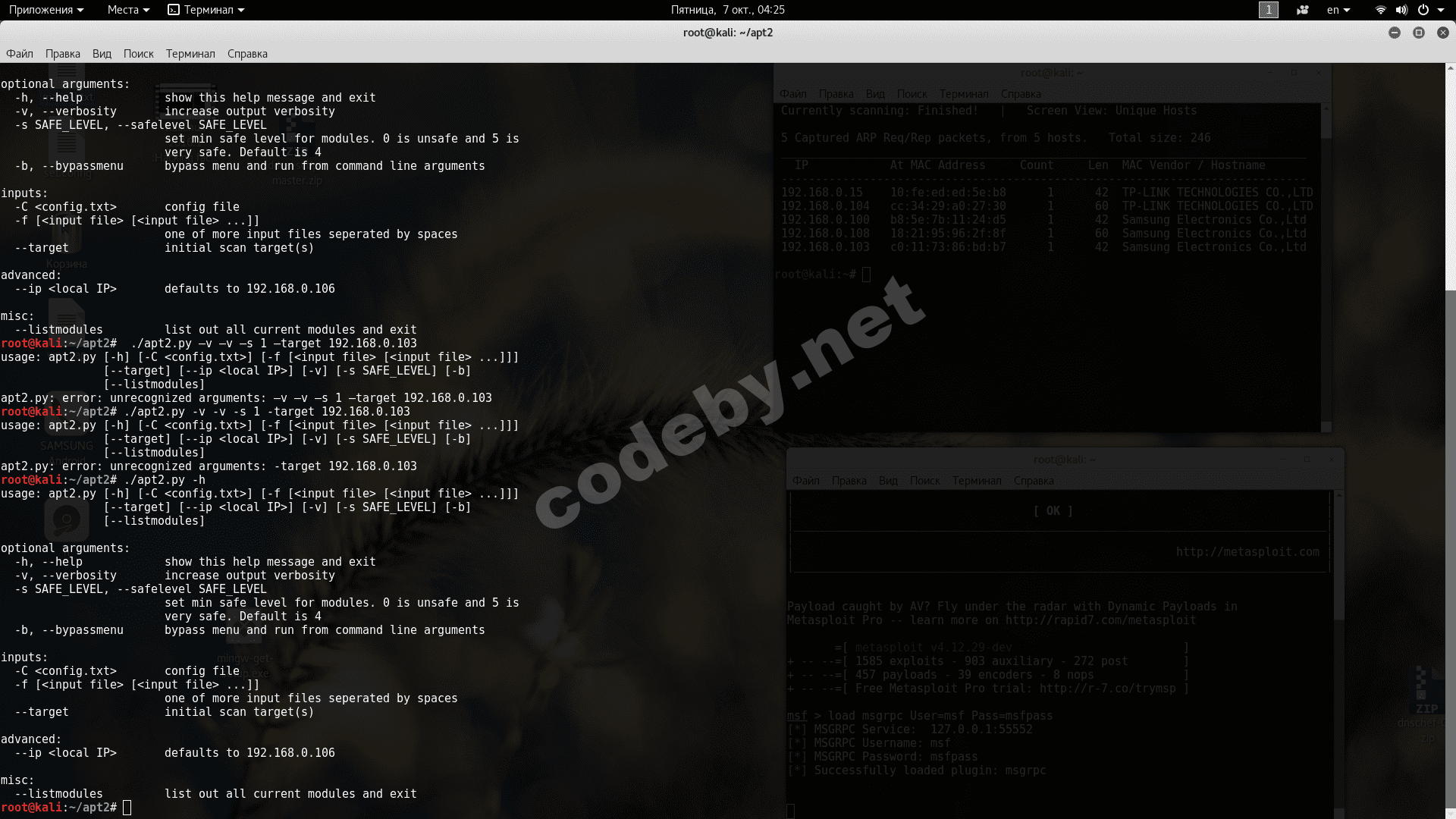This screenshot has width=1456, height=819.
Task: Open Файл menu in apt2 terminal
Action: click(20, 54)
